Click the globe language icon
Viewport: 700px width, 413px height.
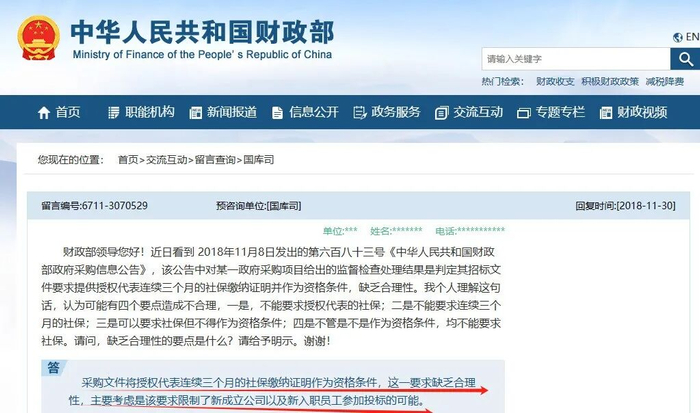pyautogui.click(x=678, y=37)
